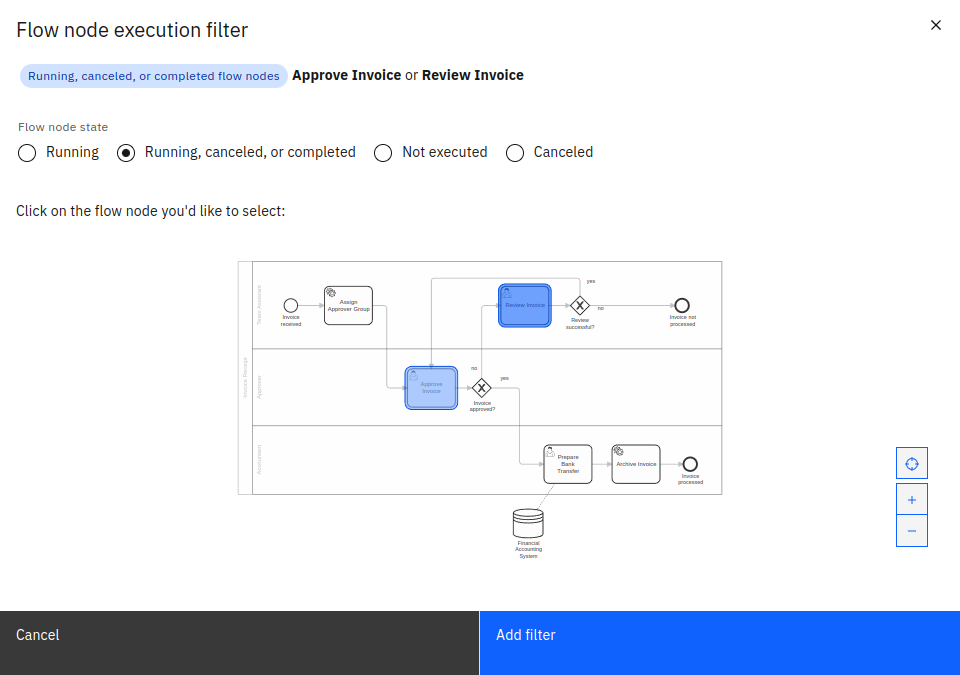Select the Approve Invoice task node

[x=431, y=387]
